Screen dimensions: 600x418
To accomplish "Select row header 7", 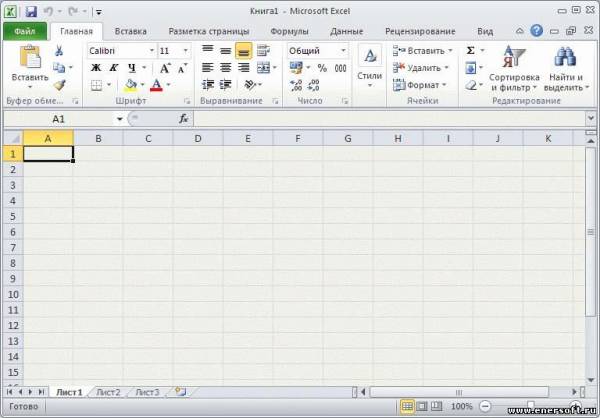I will pyautogui.click(x=13, y=248).
